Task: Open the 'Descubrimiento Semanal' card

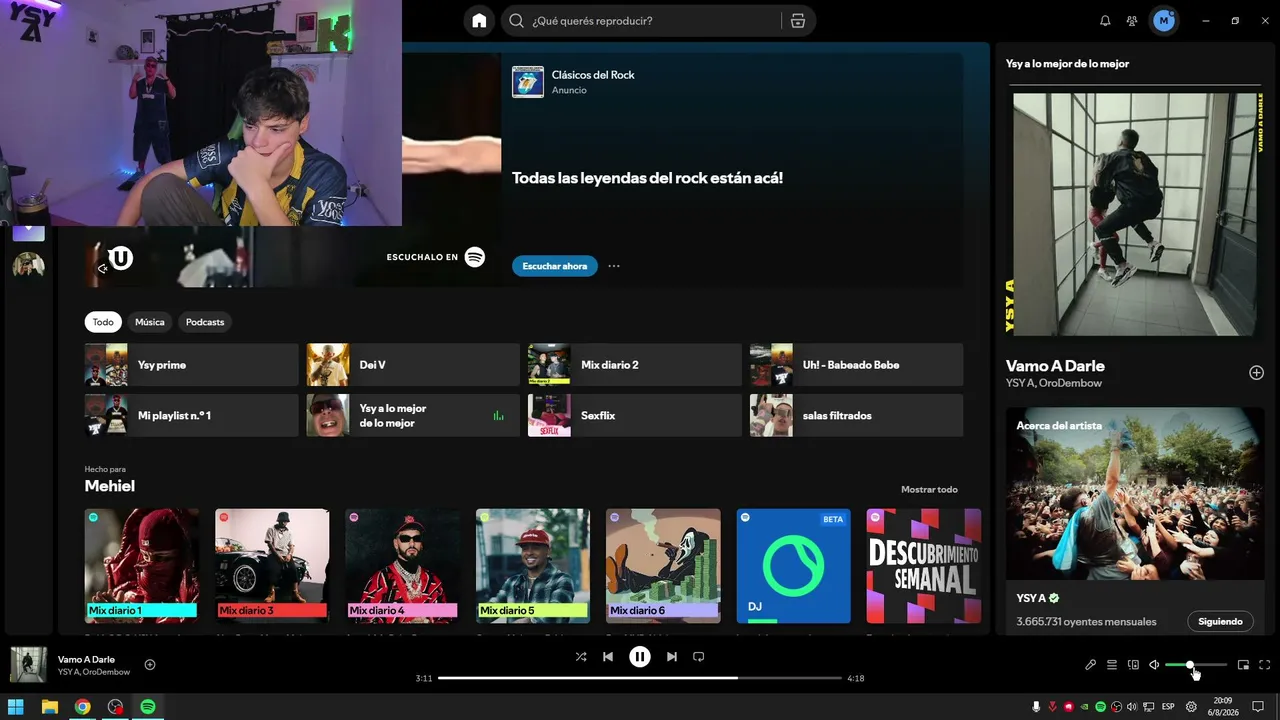Action: pyautogui.click(x=924, y=566)
